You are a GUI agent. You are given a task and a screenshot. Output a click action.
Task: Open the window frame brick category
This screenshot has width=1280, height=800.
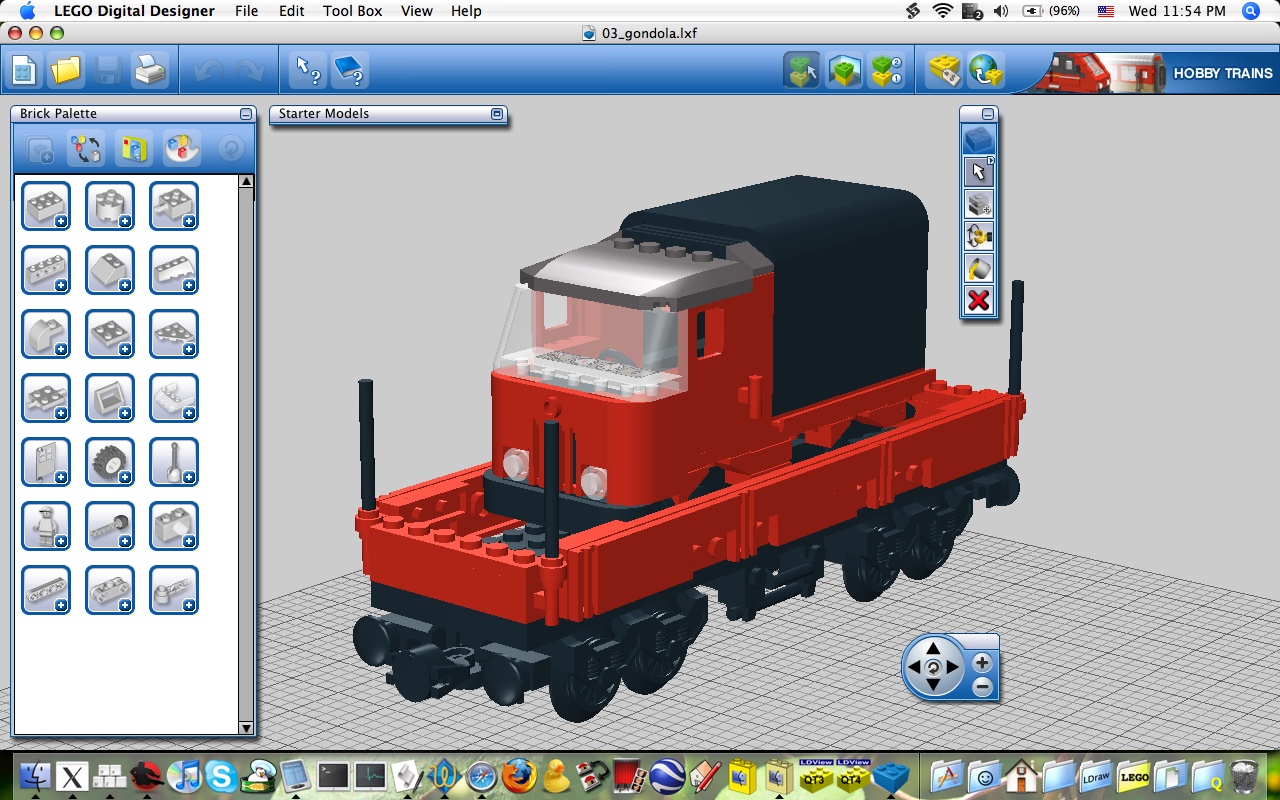point(110,398)
